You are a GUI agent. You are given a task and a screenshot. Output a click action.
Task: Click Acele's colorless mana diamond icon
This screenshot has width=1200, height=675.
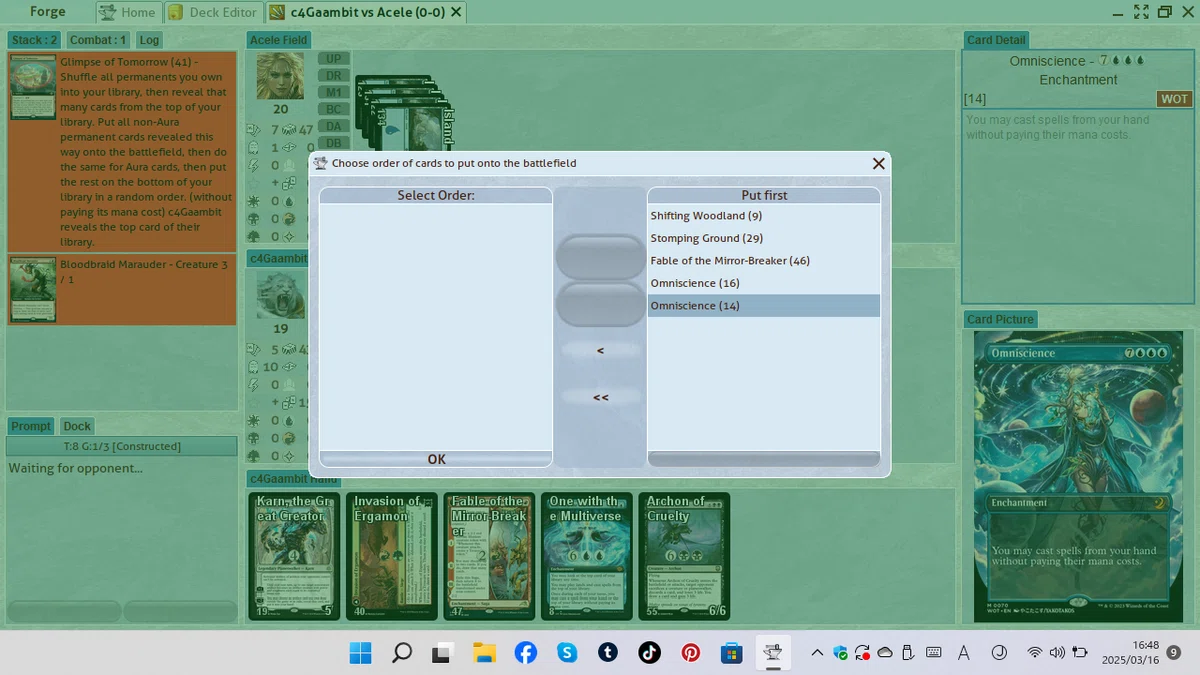pyautogui.click(x=288, y=237)
